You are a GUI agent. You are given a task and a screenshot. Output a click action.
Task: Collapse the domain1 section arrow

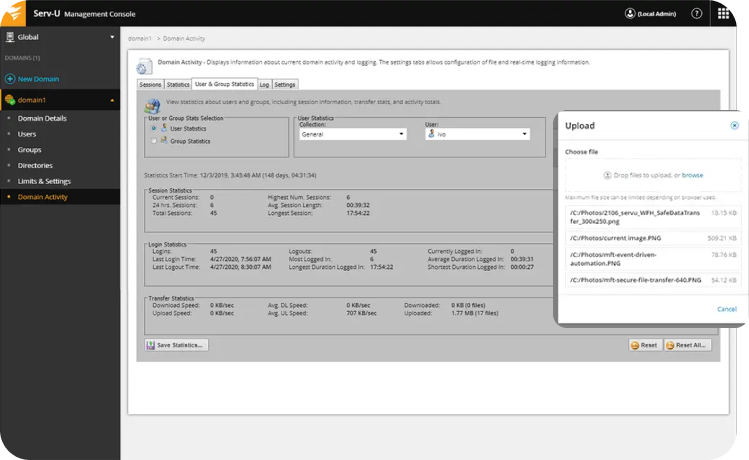[112, 100]
